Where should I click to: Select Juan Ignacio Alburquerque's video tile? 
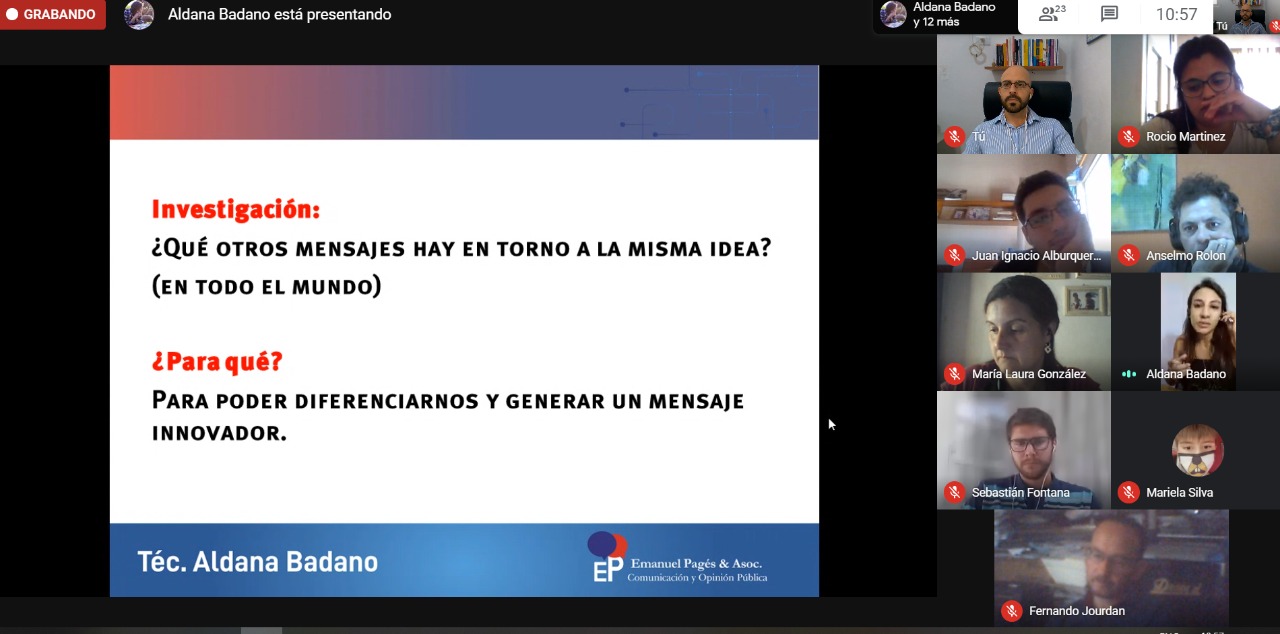1023,212
